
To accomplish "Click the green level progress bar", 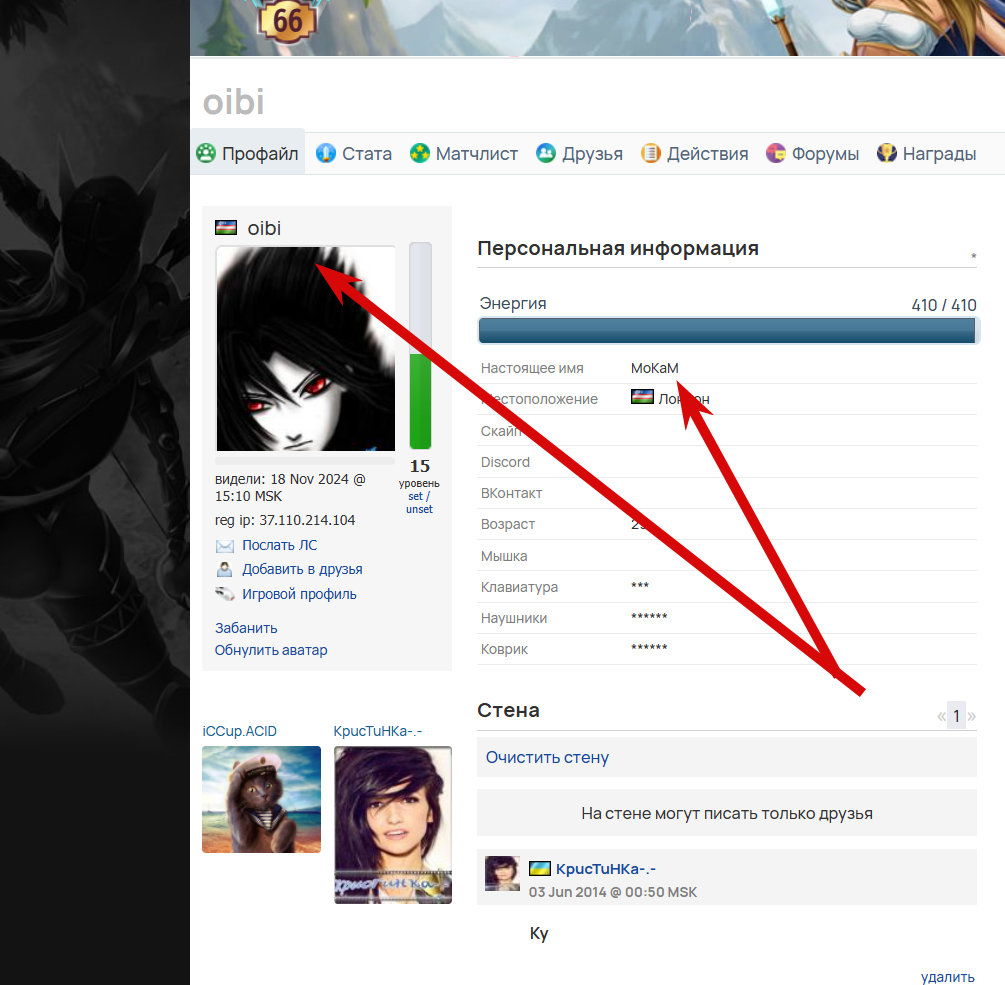I will pyautogui.click(x=420, y=346).
